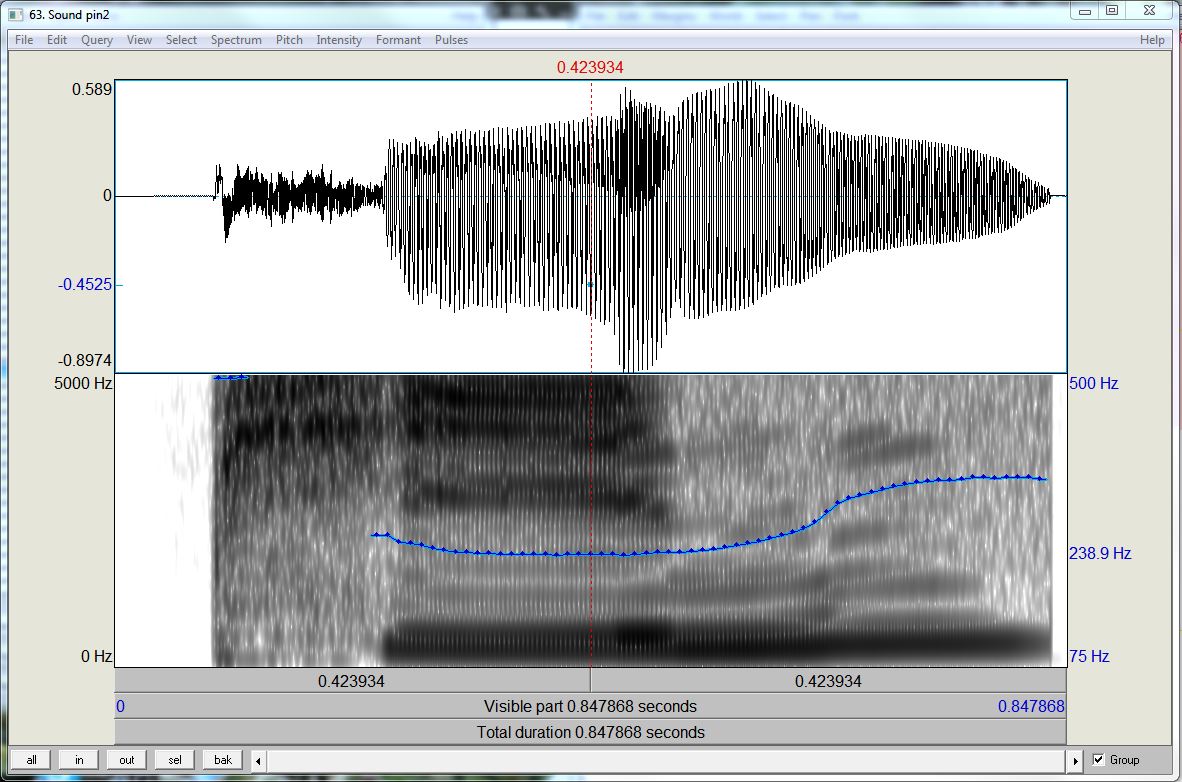Click the 75 Hz pitch floor label

point(1089,656)
